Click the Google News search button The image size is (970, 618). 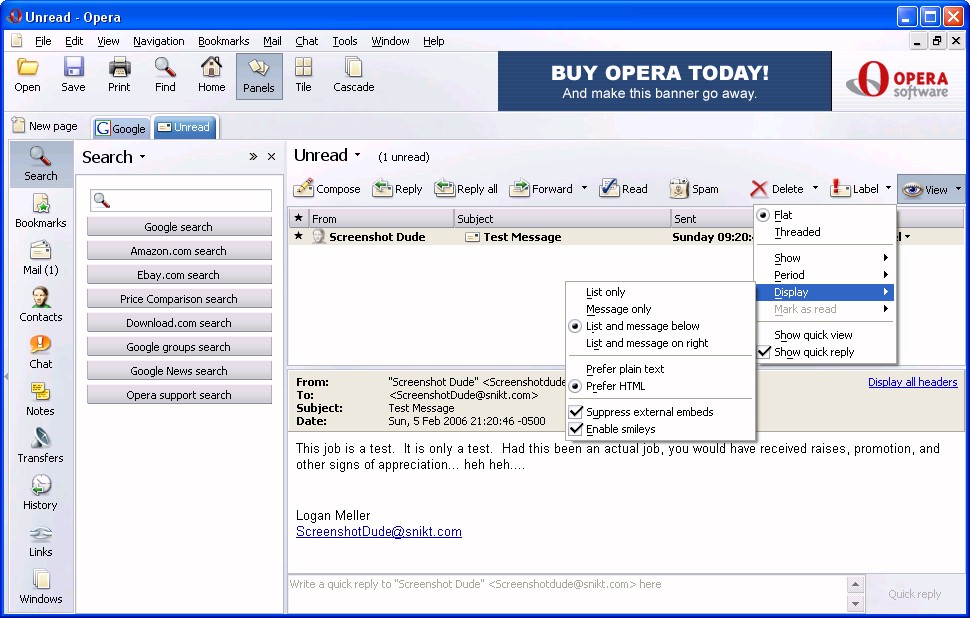pyautogui.click(x=179, y=371)
